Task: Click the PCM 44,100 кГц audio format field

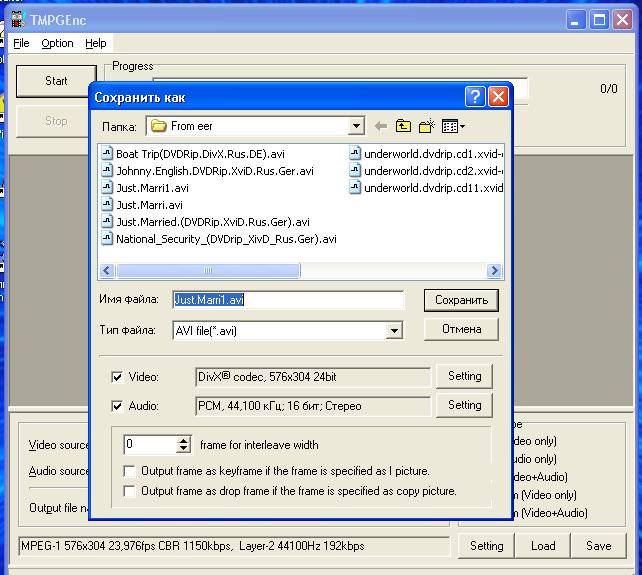Action: (313, 406)
